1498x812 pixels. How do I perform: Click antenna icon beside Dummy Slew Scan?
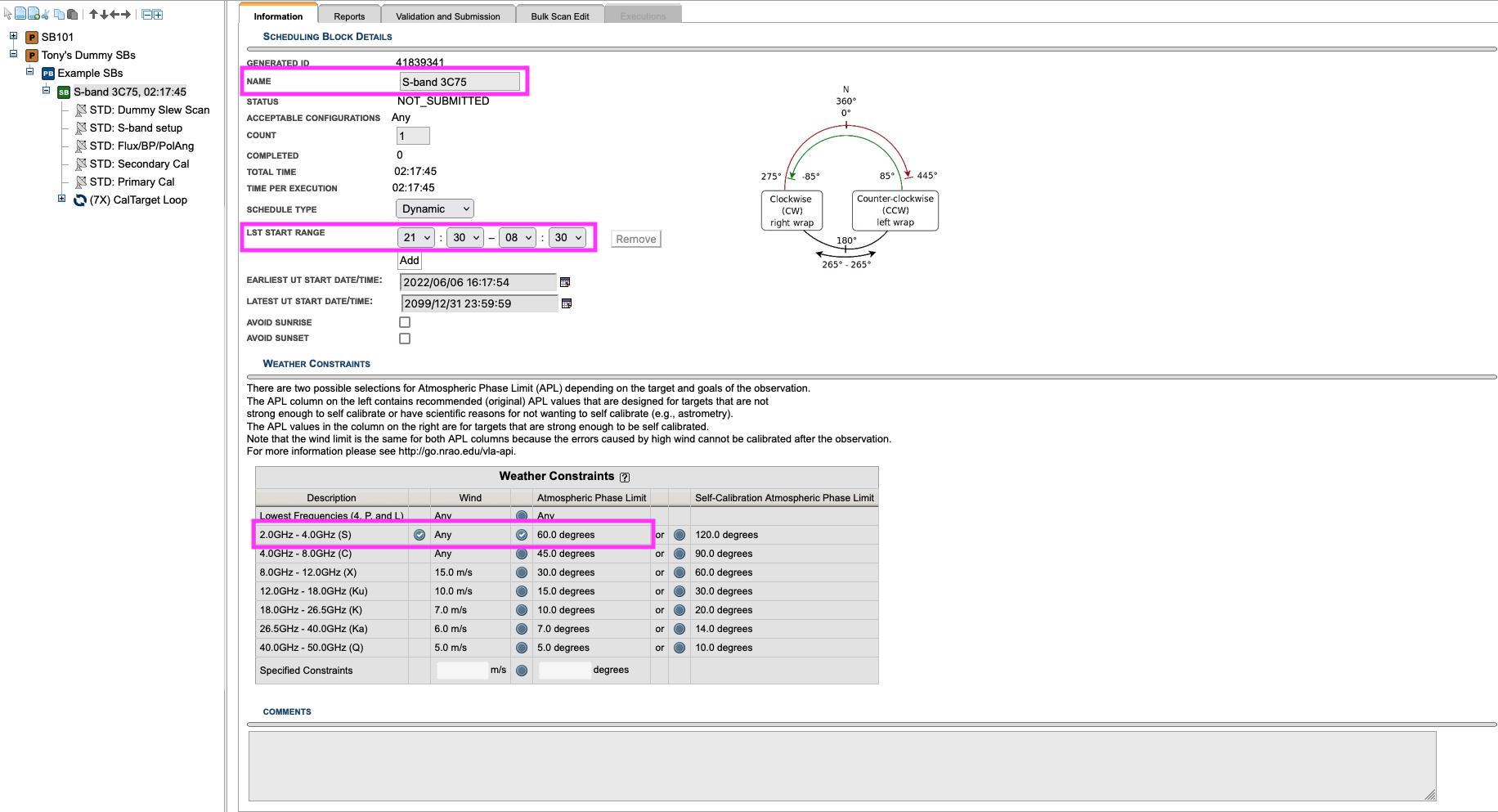(x=81, y=110)
